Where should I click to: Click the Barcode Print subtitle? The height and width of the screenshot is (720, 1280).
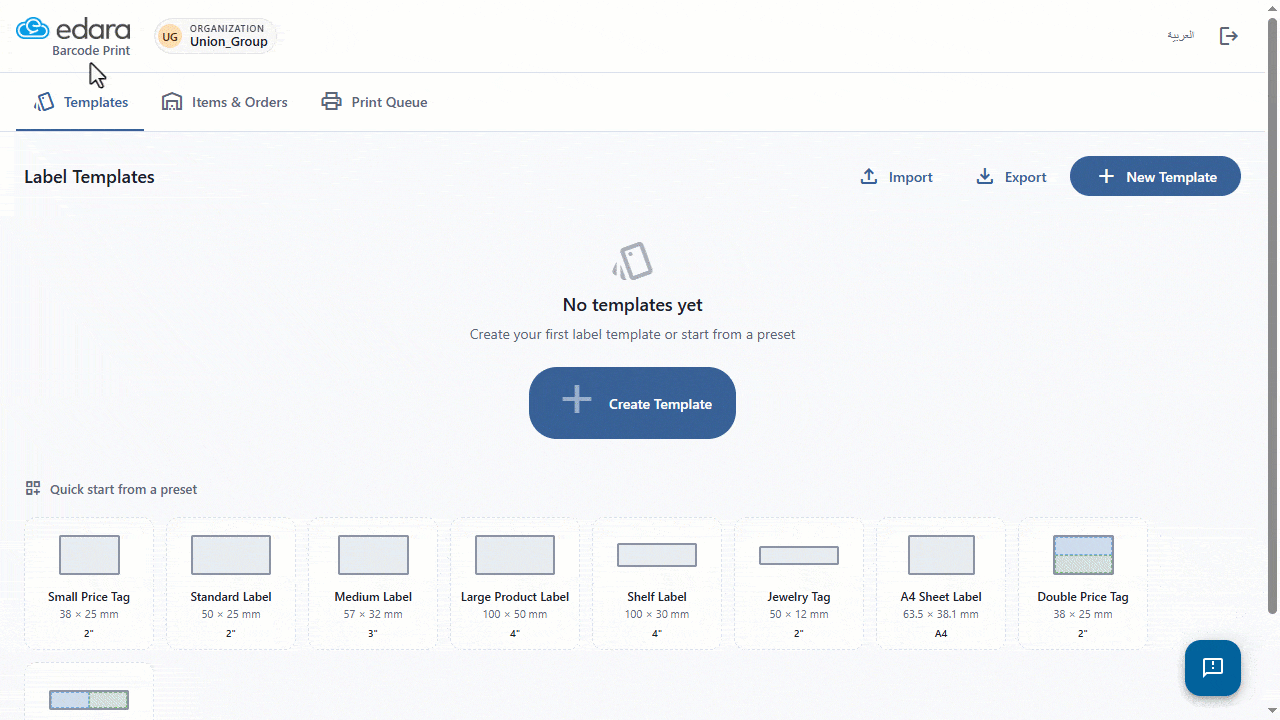click(91, 51)
